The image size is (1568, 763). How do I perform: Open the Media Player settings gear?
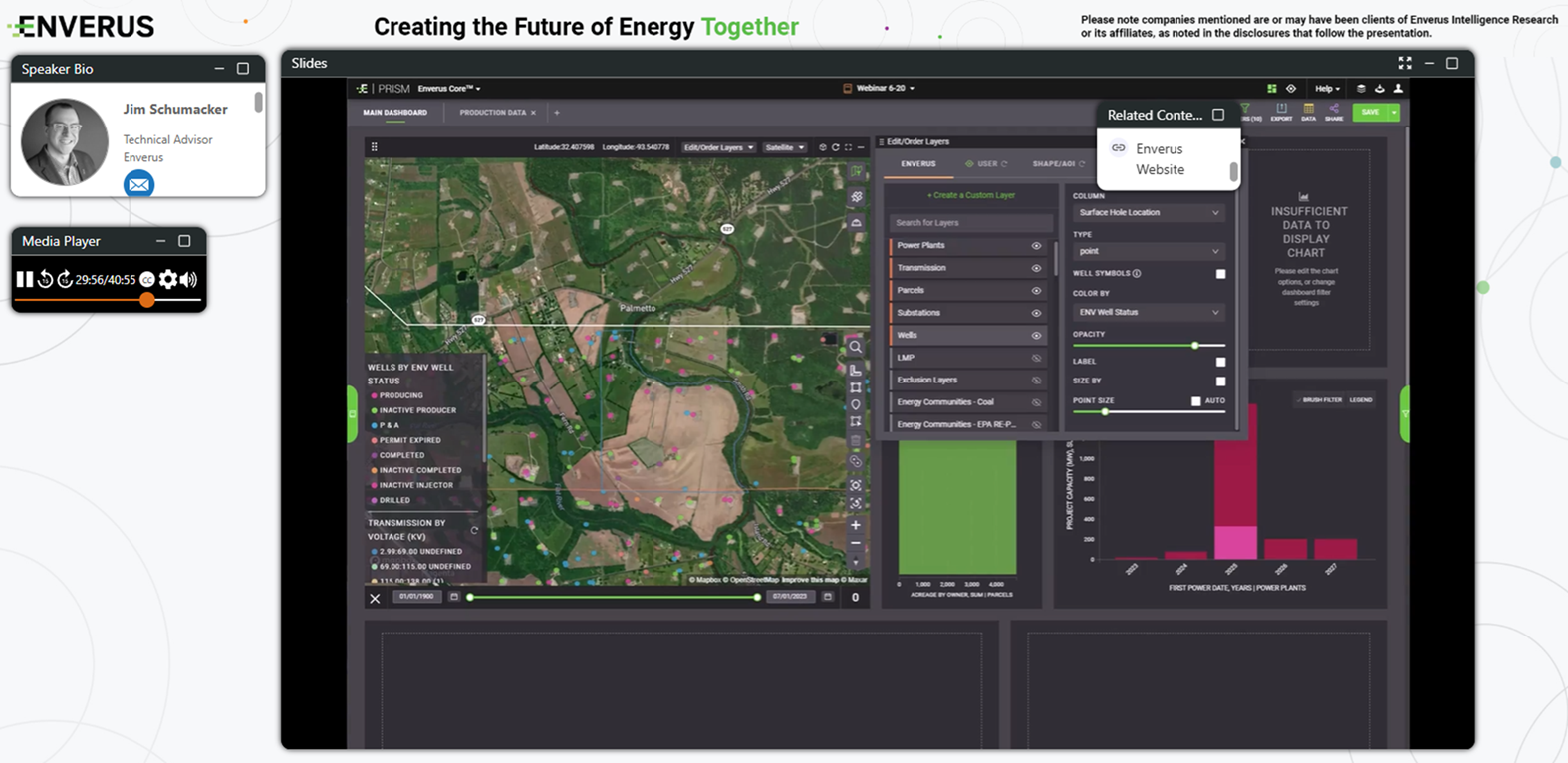(x=168, y=280)
